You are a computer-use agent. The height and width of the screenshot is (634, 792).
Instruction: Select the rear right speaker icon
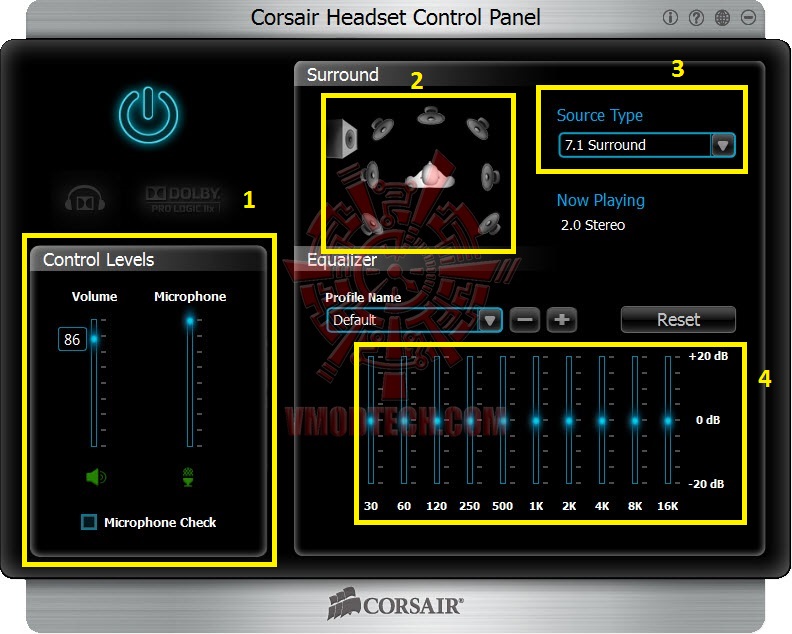(x=489, y=224)
